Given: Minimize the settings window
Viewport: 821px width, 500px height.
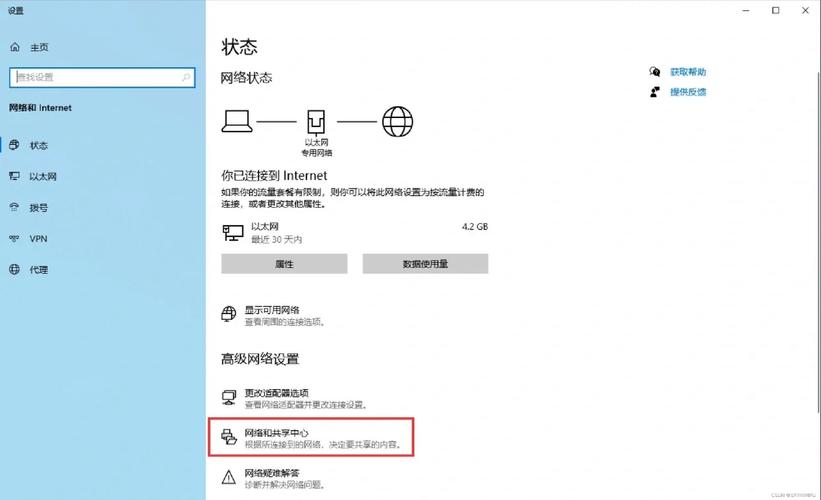Looking at the screenshot, I should point(746,10).
